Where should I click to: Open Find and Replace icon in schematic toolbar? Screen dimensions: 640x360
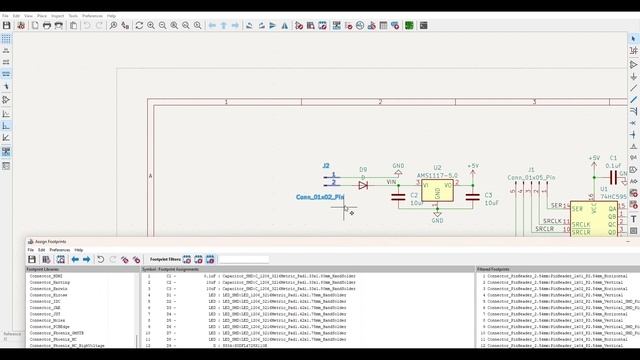(125, 25)
